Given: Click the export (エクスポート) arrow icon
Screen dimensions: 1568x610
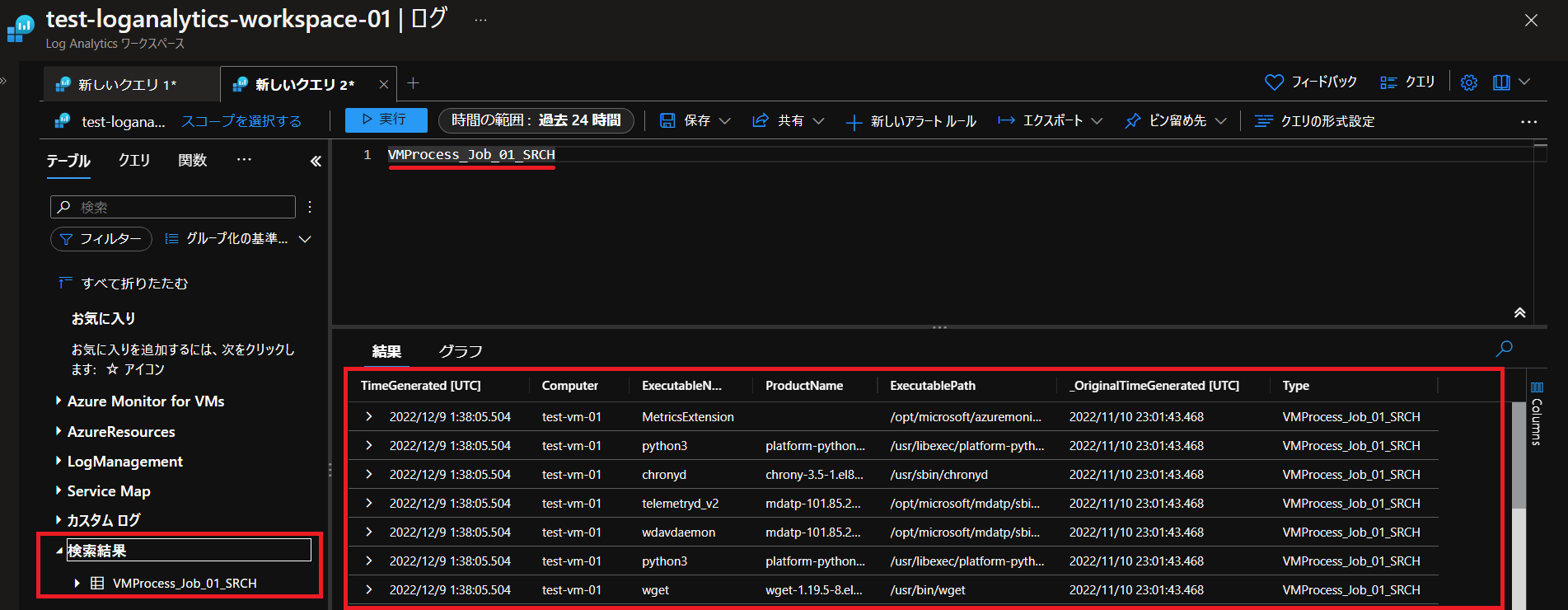Looking at the screenshot, I should (x=1006, y=121).
